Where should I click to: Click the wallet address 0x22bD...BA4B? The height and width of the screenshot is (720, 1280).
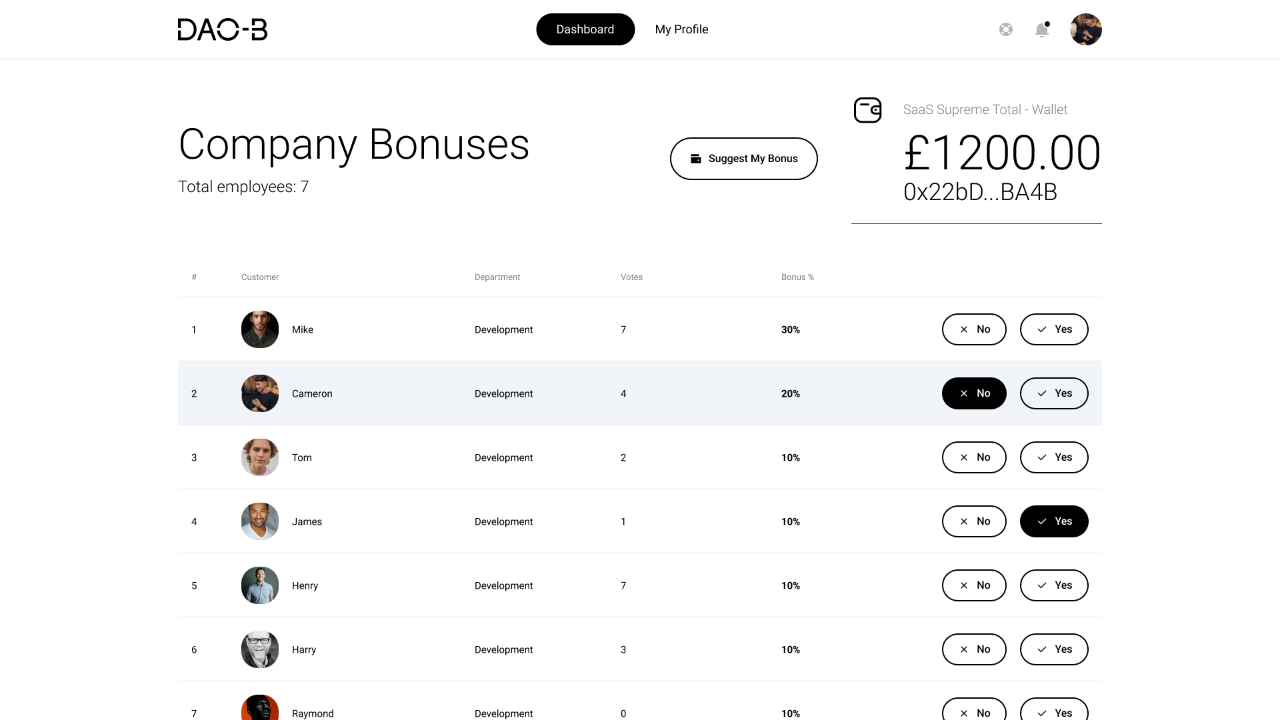tap(980, 192)
